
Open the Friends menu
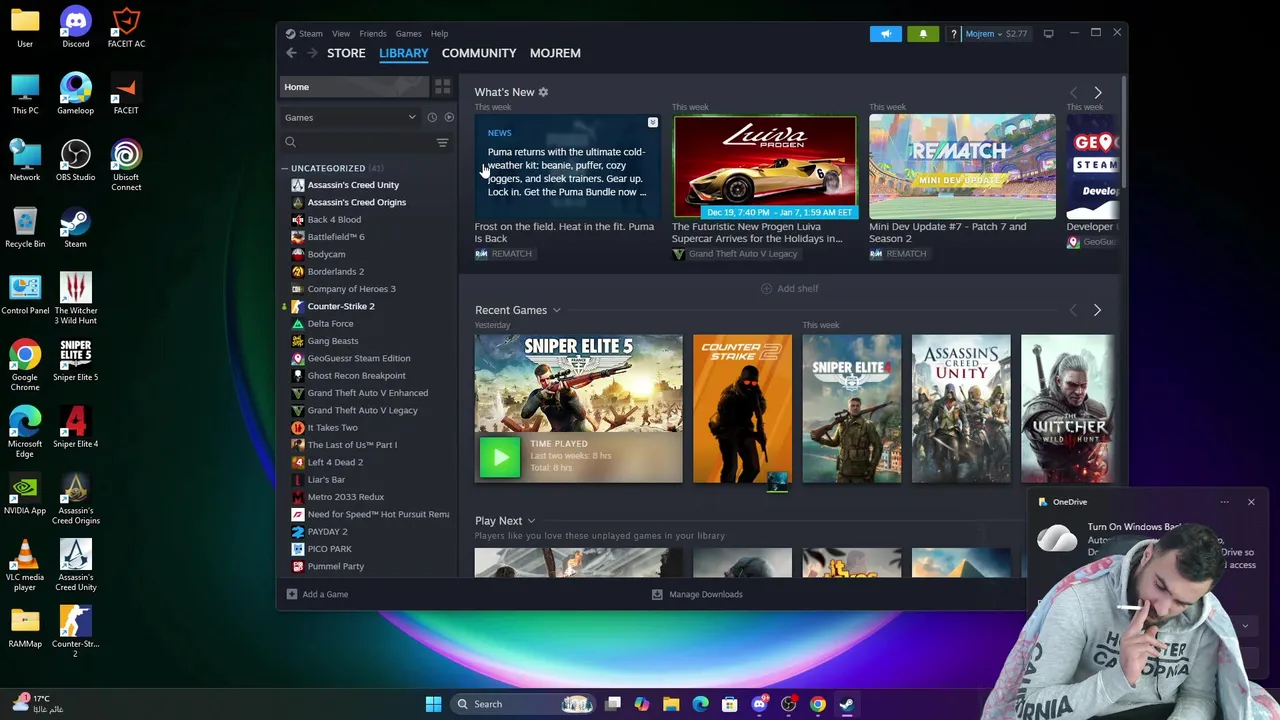pyautogui.click(x=373, y=34)
